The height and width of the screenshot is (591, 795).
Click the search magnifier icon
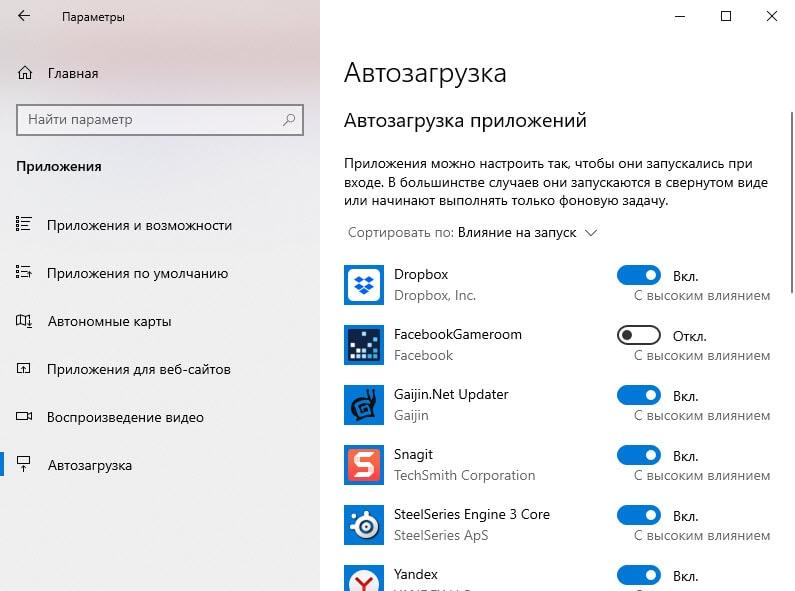[x=289, y=120]
